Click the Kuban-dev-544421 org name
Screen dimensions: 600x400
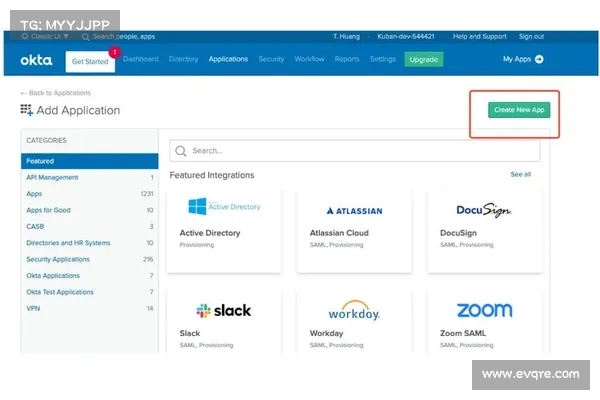click(406, 36)
